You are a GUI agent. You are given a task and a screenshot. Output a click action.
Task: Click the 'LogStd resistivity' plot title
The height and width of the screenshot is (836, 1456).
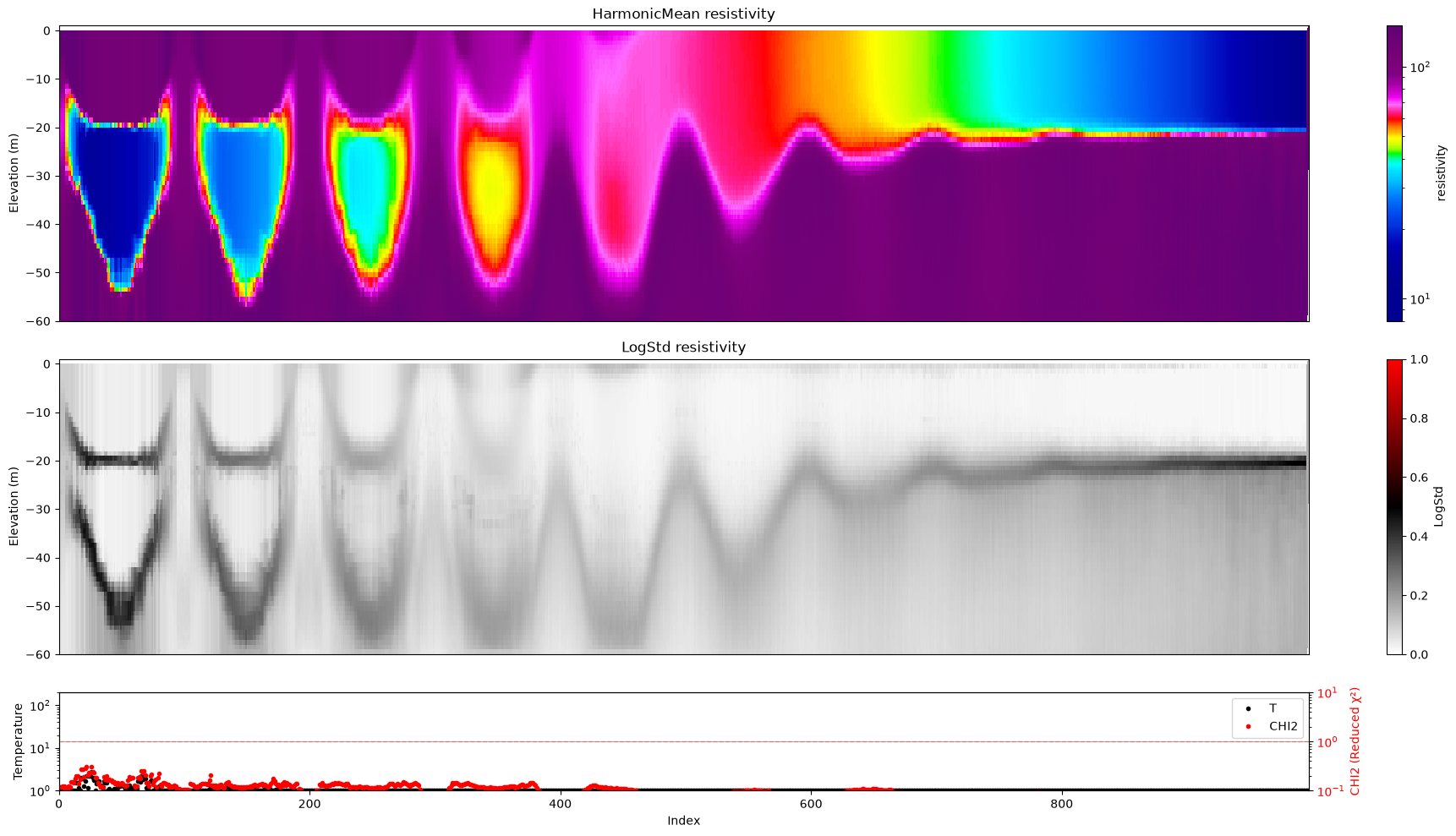tap(683, 347)
